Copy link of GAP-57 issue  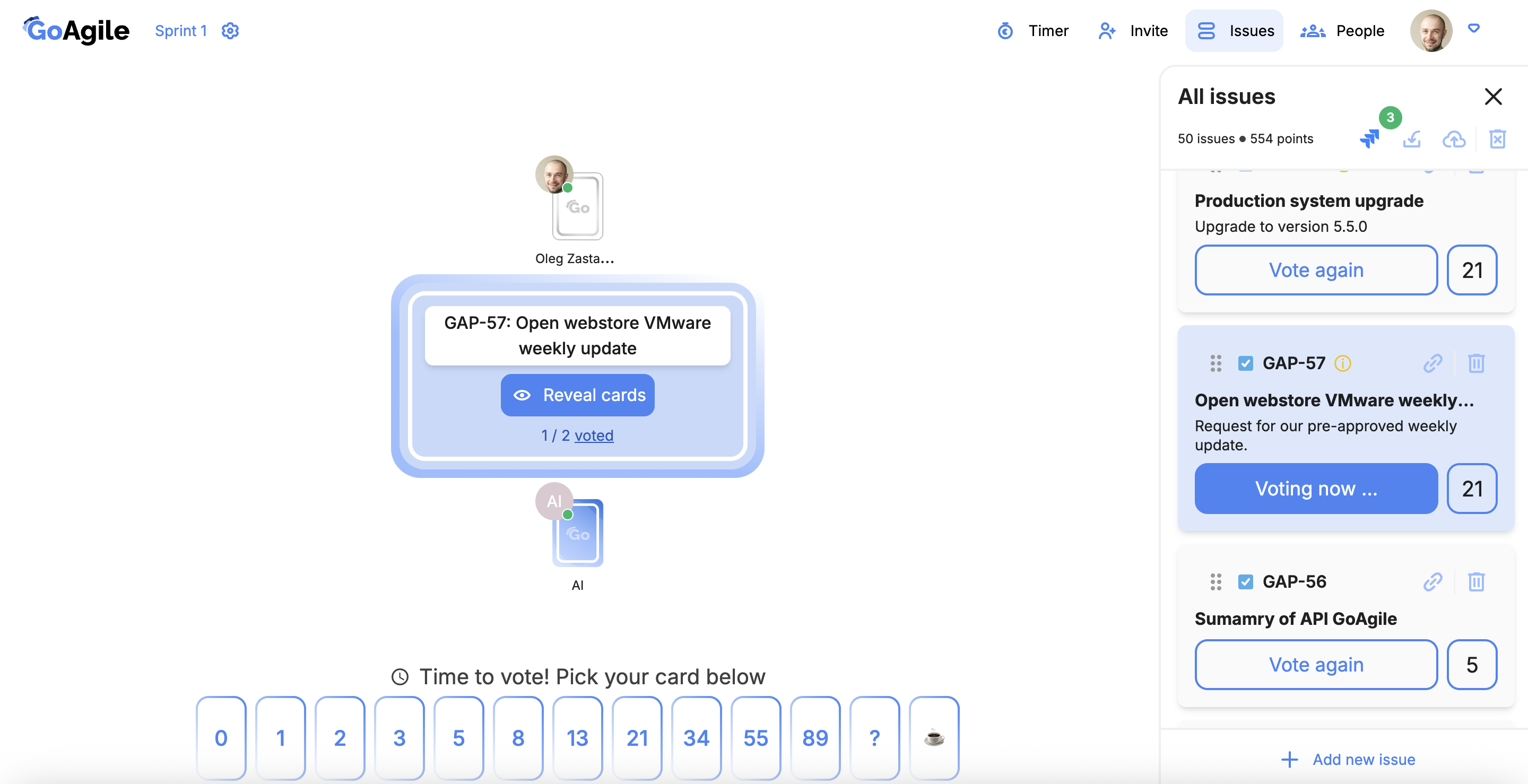tap(1432, 363)
